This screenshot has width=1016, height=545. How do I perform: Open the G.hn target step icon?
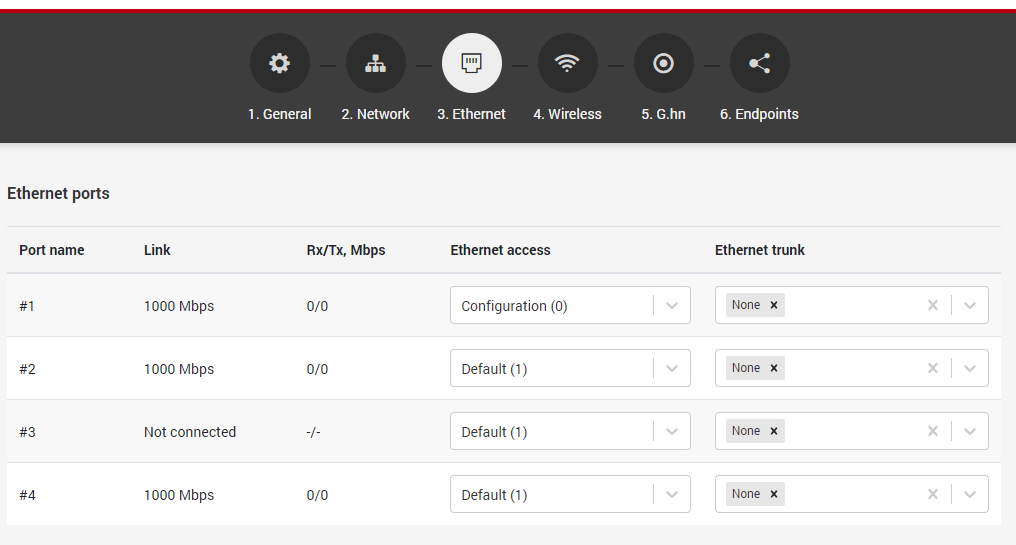[664, 64]
